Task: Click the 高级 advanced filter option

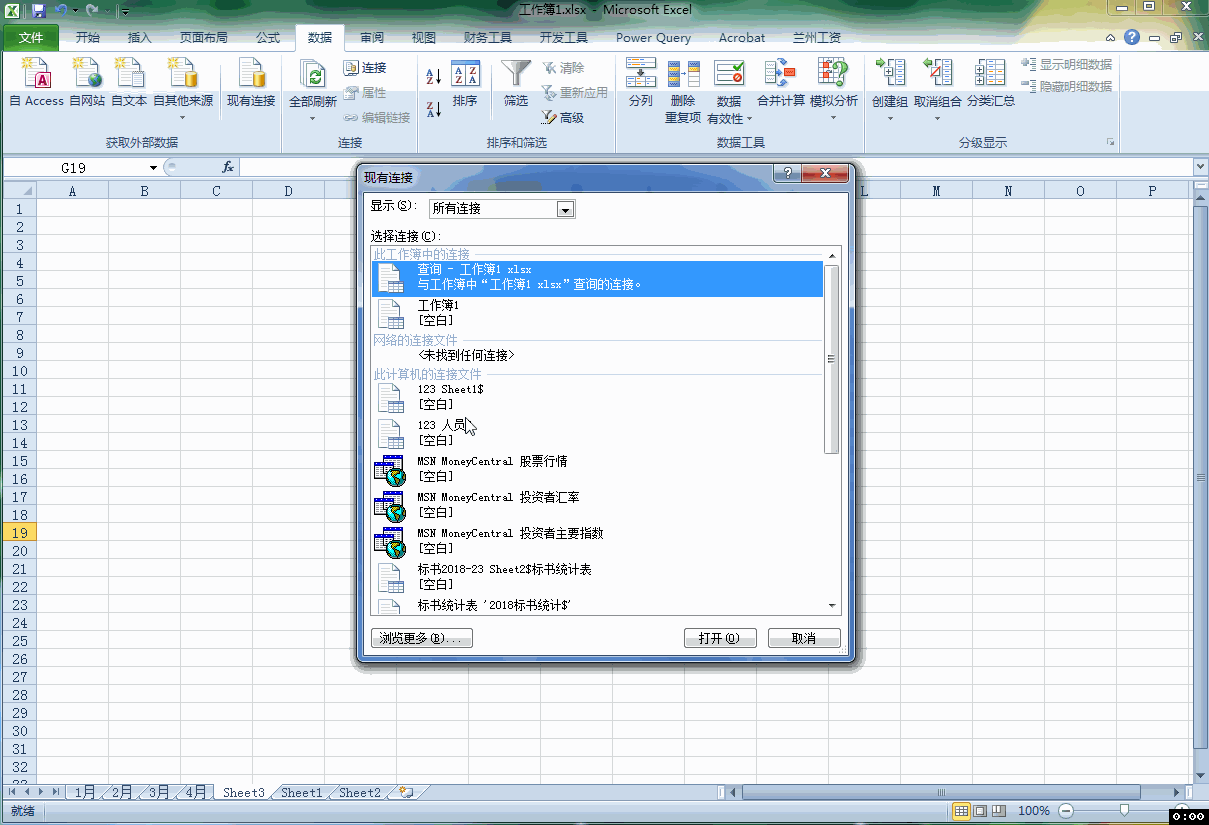Action: click(x=562, y=117)
